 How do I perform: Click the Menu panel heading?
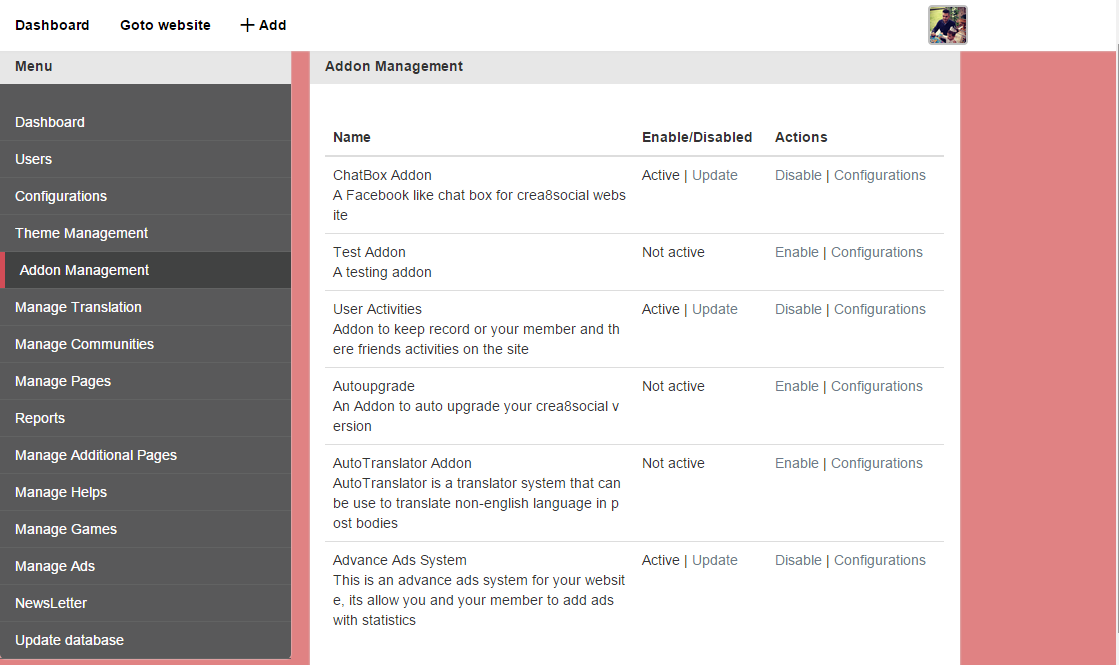click(x=34, y=66)
